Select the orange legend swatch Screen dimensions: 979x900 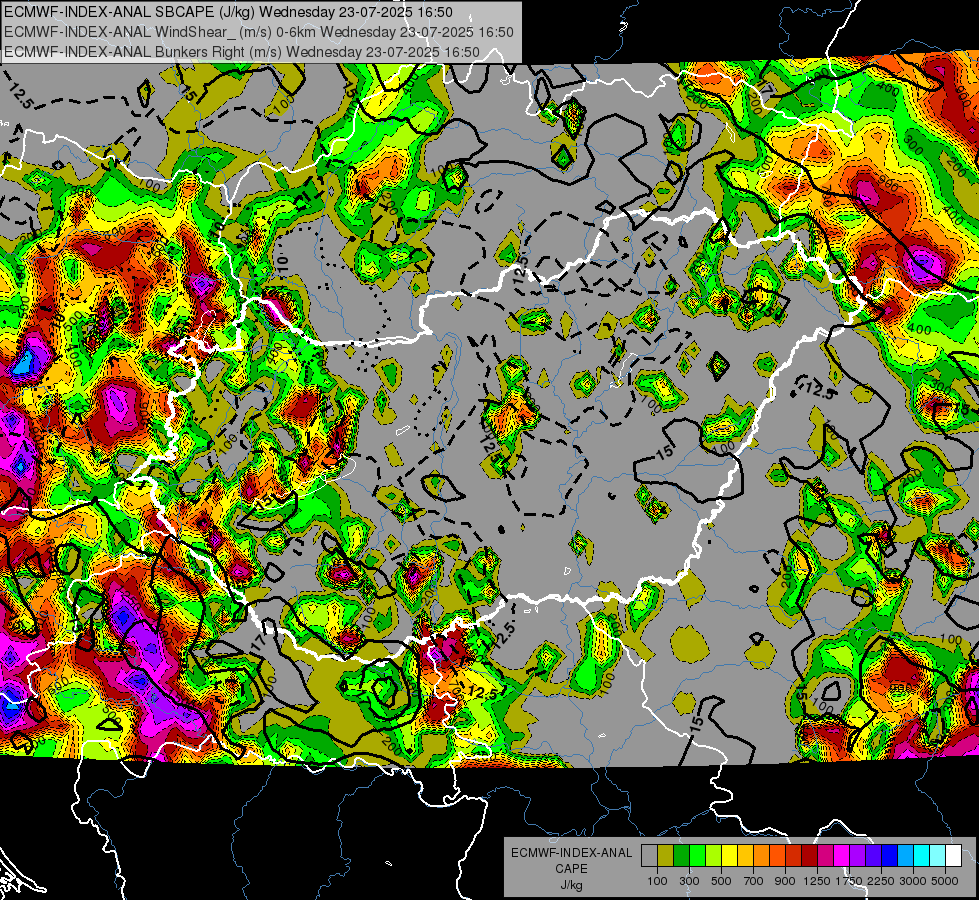pos(762,855)
